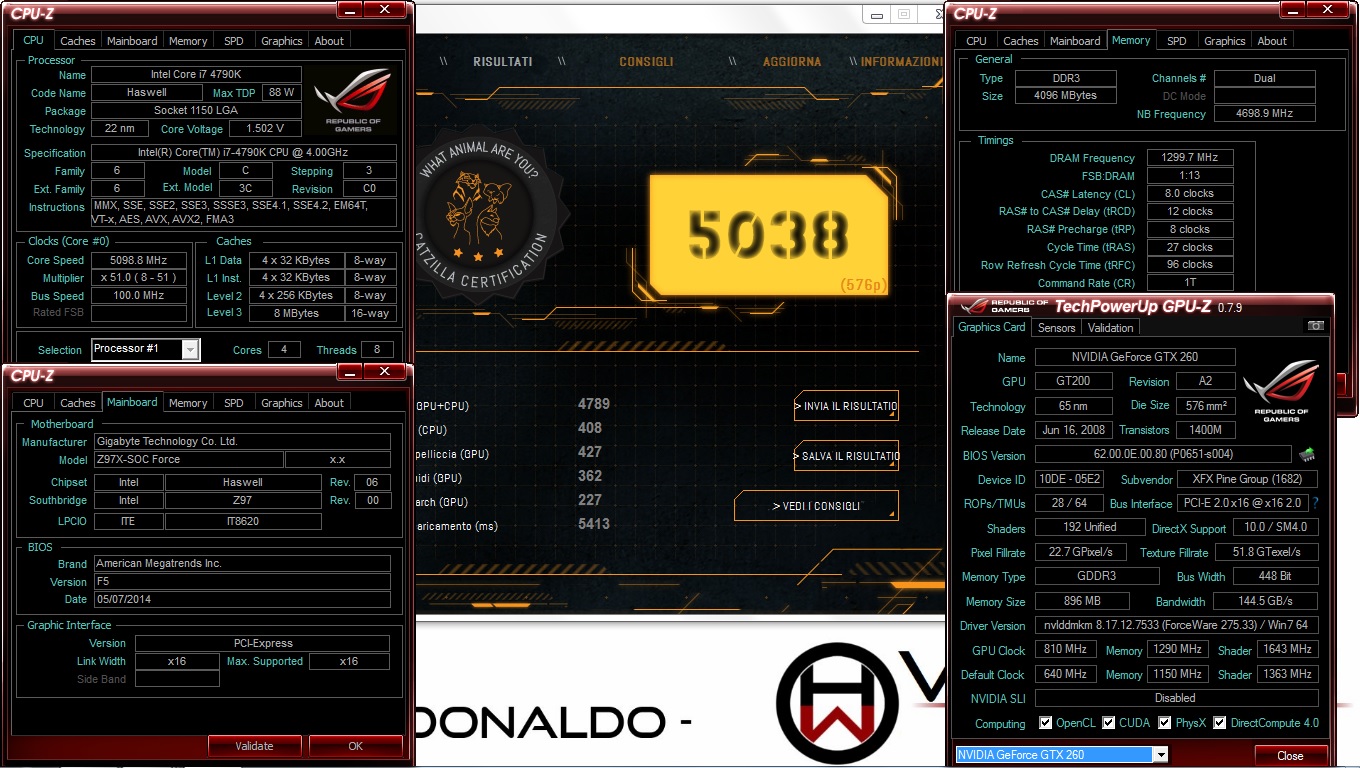Click the CAS# Latency 8.0 clocks value
Image resolution: width=1360 pixels, height=768 pixels.
pos(1189,194)
